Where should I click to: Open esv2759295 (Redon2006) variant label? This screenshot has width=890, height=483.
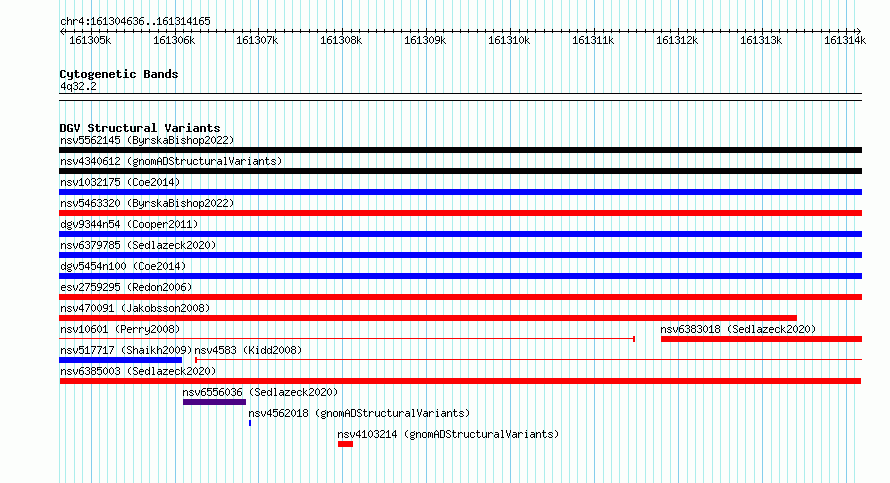(126, 287)
